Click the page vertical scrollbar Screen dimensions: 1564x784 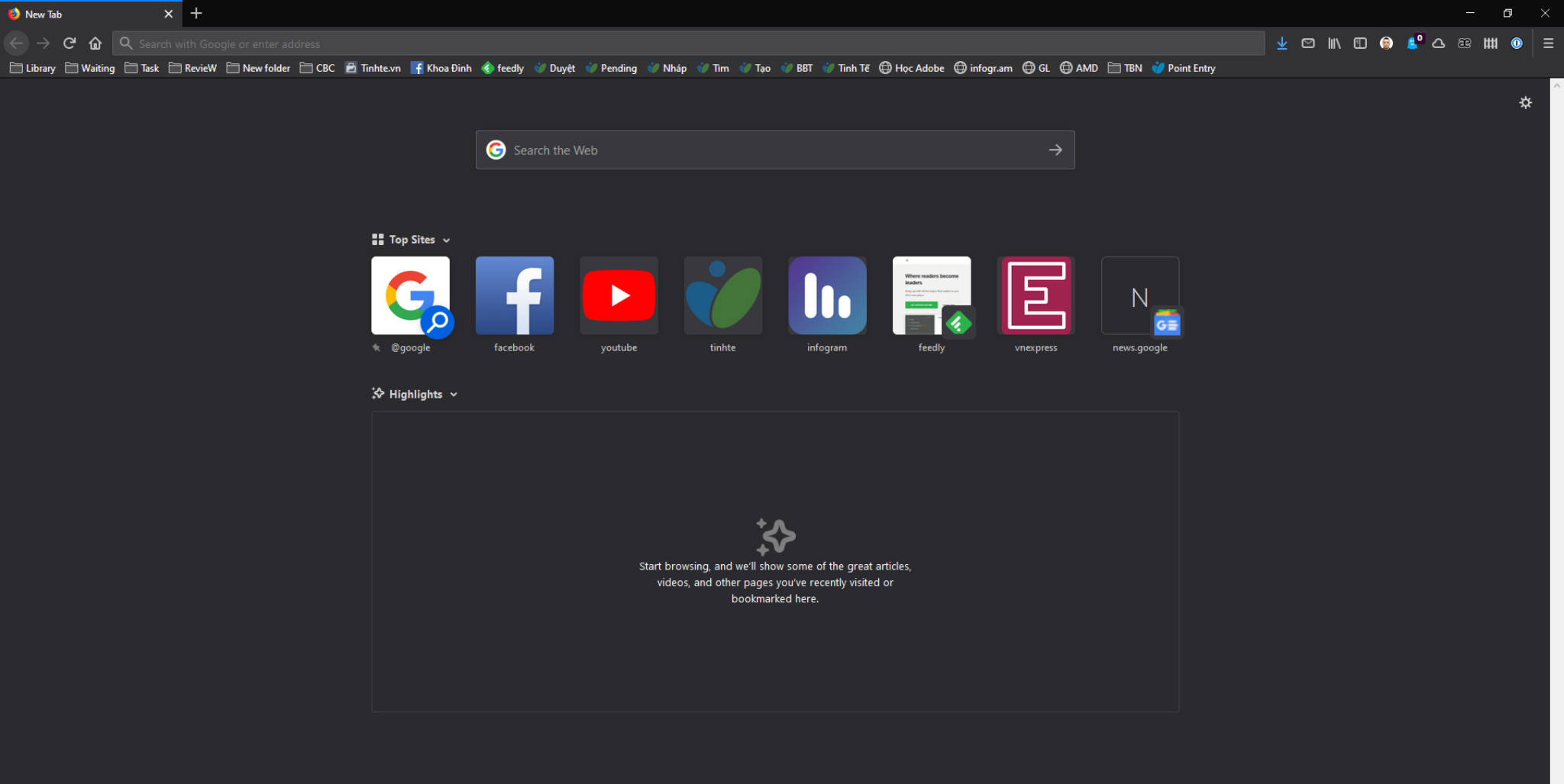tap(1556, 431)
